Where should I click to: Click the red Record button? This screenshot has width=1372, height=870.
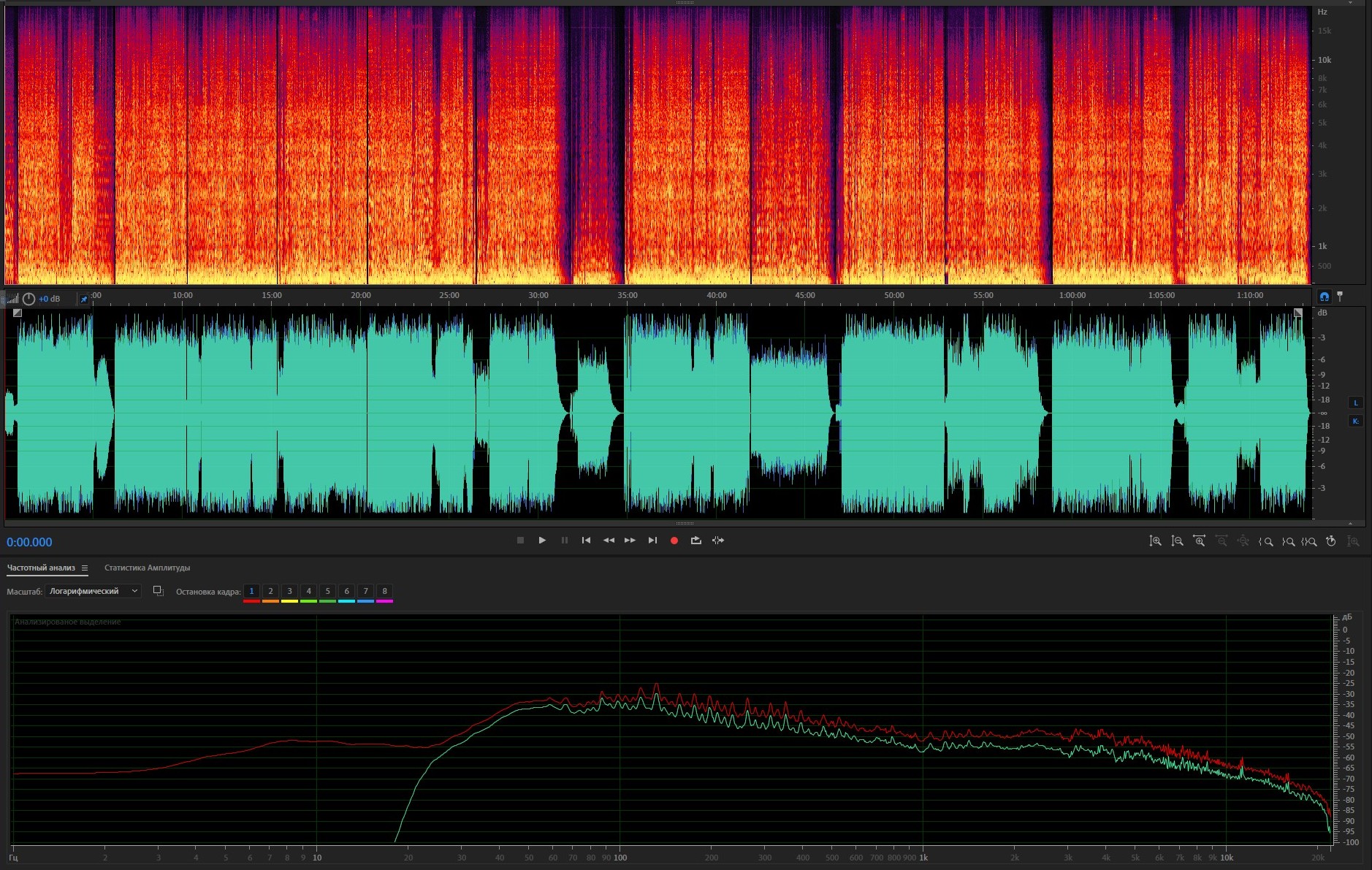point(674,541)
